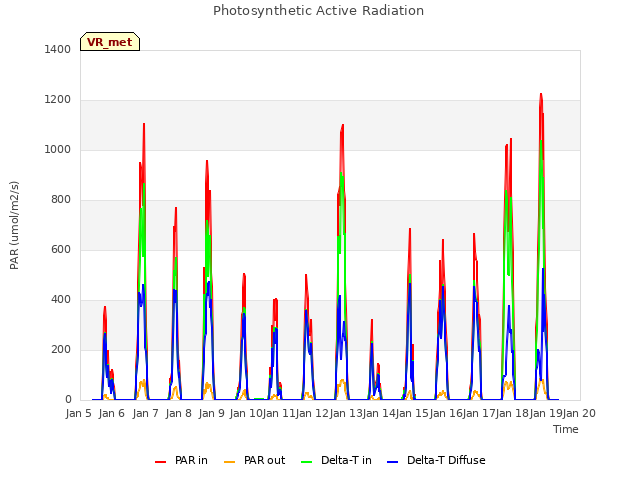Click the 400 y-axis tick label
Screen dimensions: 640x480
tap(61, 300)
